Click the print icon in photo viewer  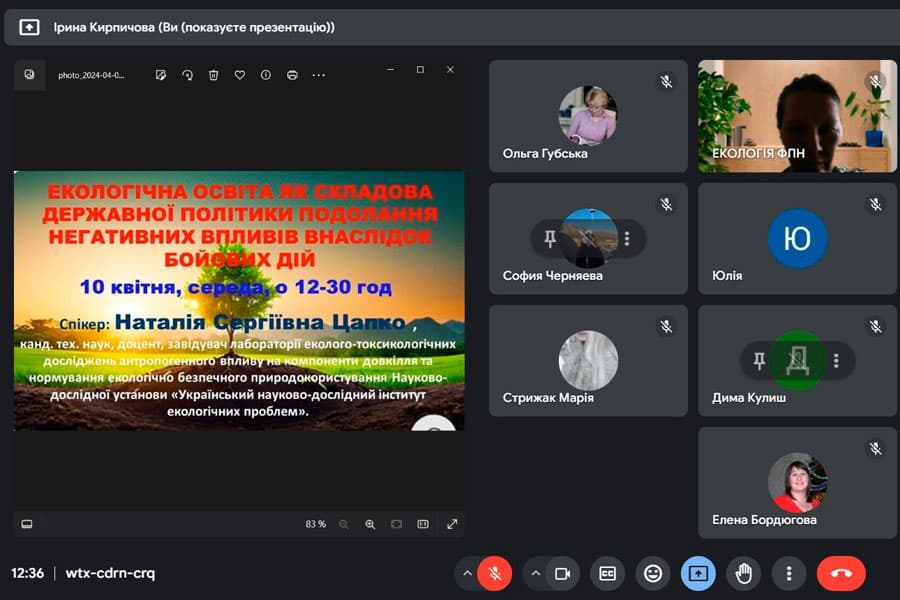(292, 75)
